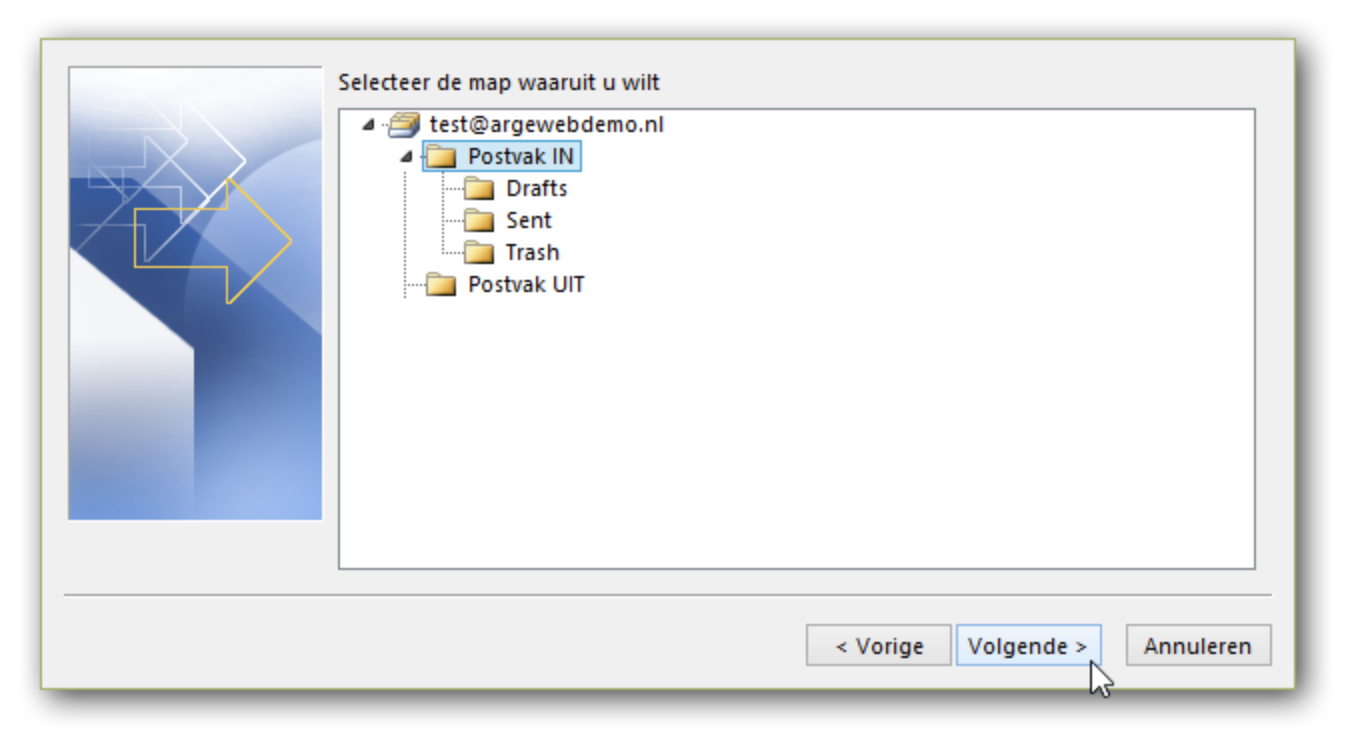Click the Postvak UIT folder icon
The image size is (1364, 740).
click(441, 285)
